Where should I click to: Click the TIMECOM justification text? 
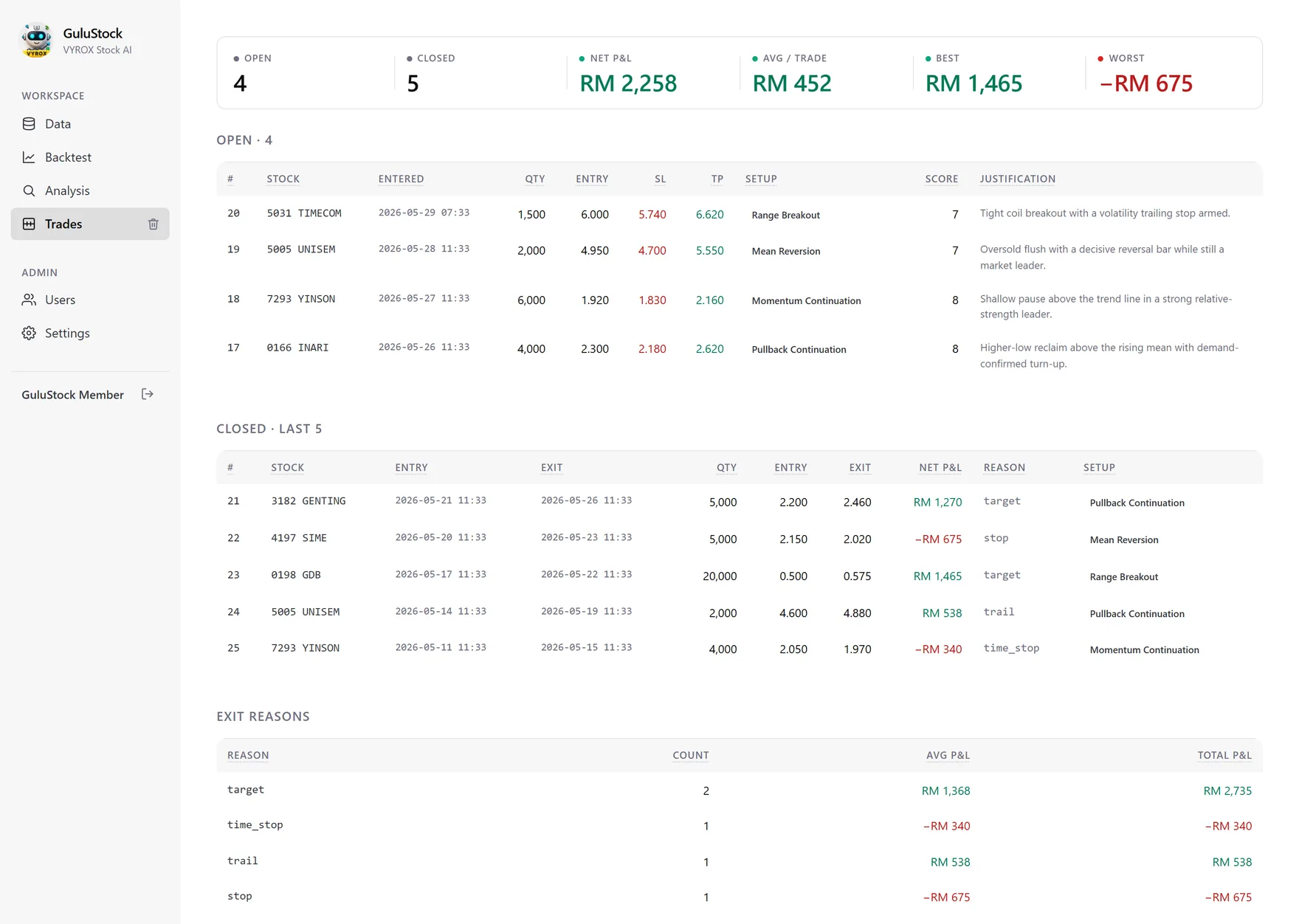pyautogui.click(x=1105, y=213)
